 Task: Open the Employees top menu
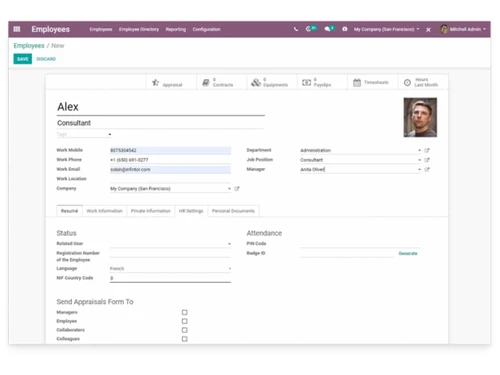click(101, 29)
